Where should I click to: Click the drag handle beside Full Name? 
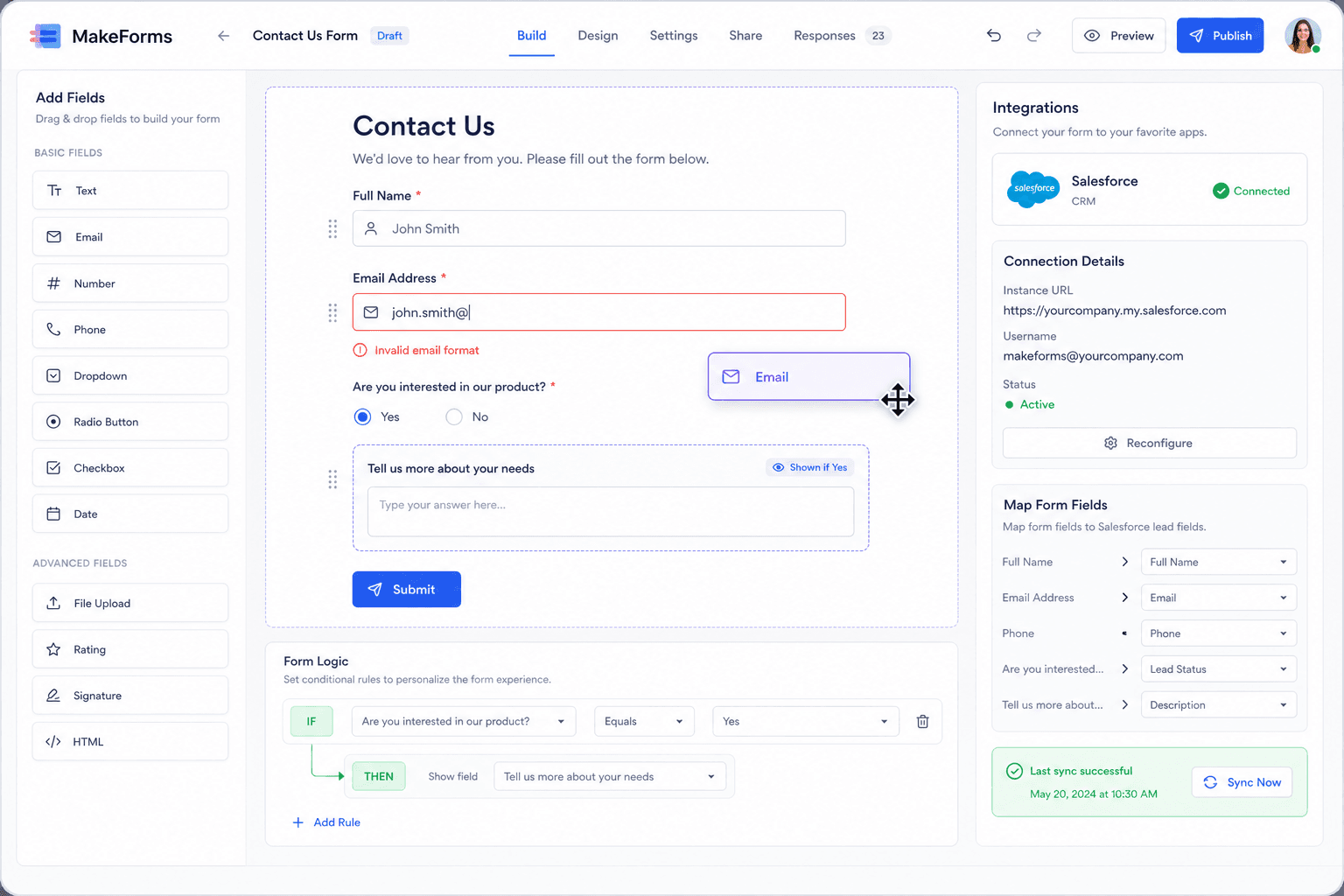click(x=332, y=229)
